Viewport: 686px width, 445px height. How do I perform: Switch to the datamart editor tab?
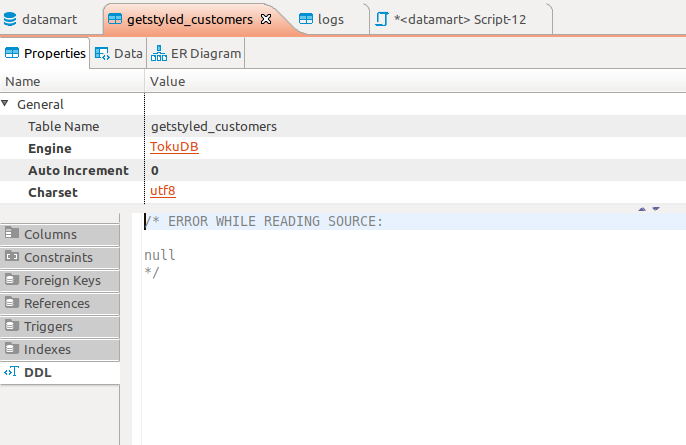pos(40,19)
